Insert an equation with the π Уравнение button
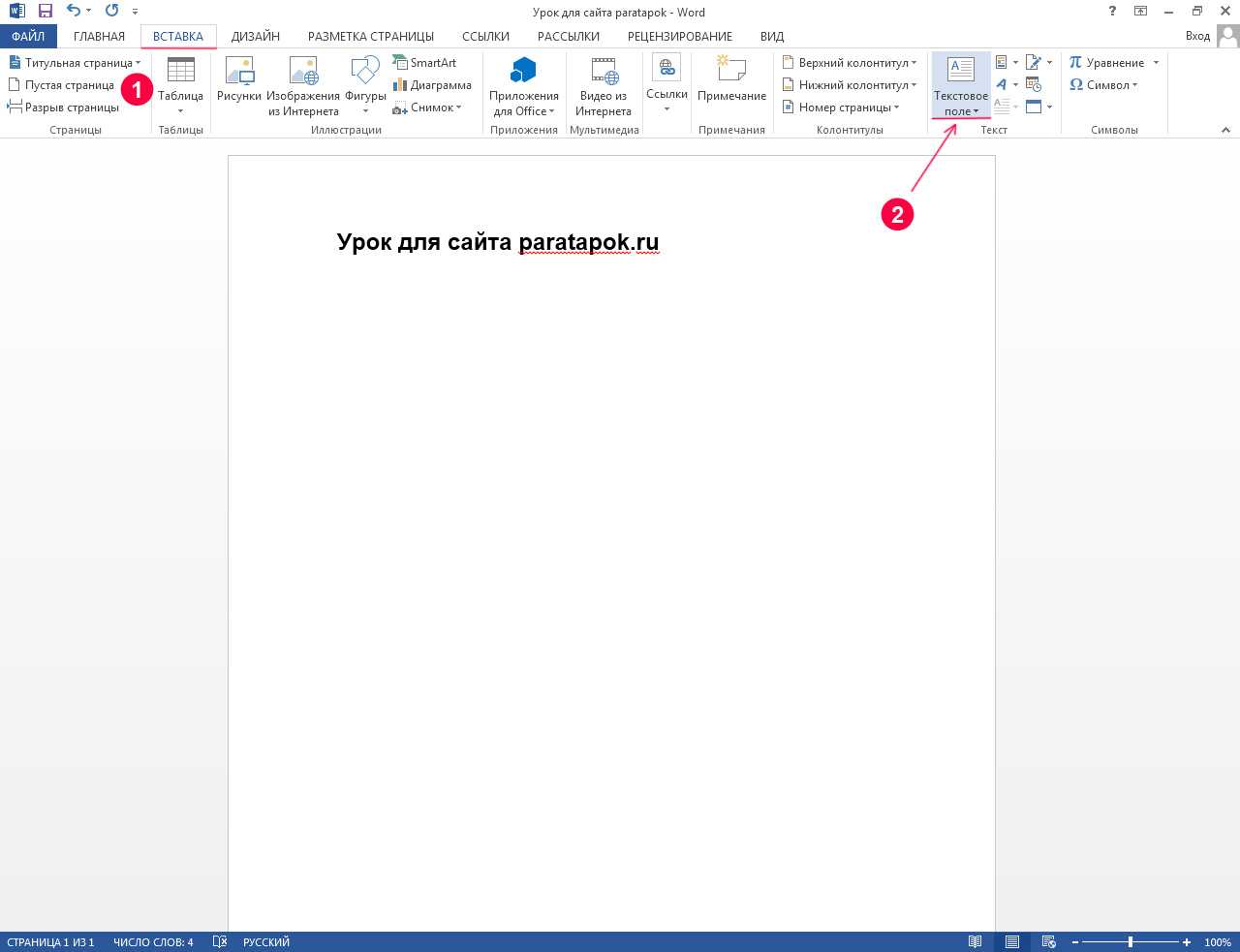Image resolution: width=1240 pixels, height=952 pixels. coord(1107,63)
